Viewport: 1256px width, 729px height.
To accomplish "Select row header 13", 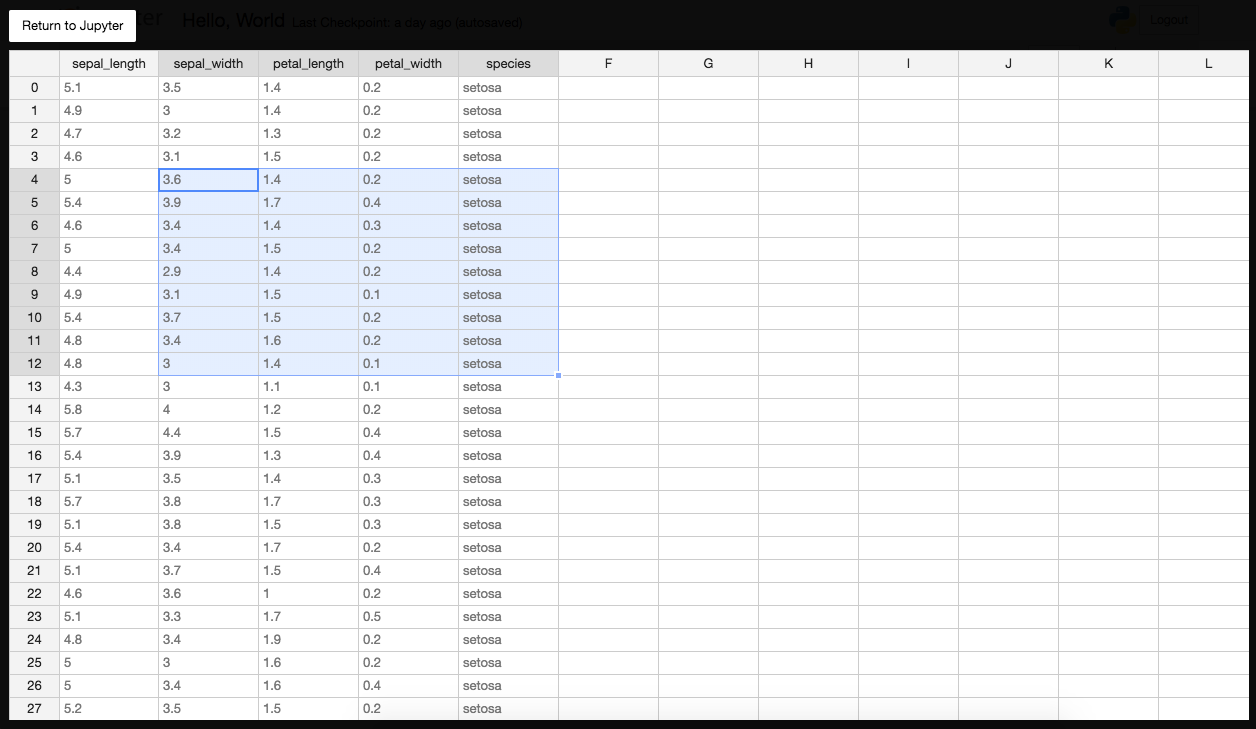I will click(34, 387).
